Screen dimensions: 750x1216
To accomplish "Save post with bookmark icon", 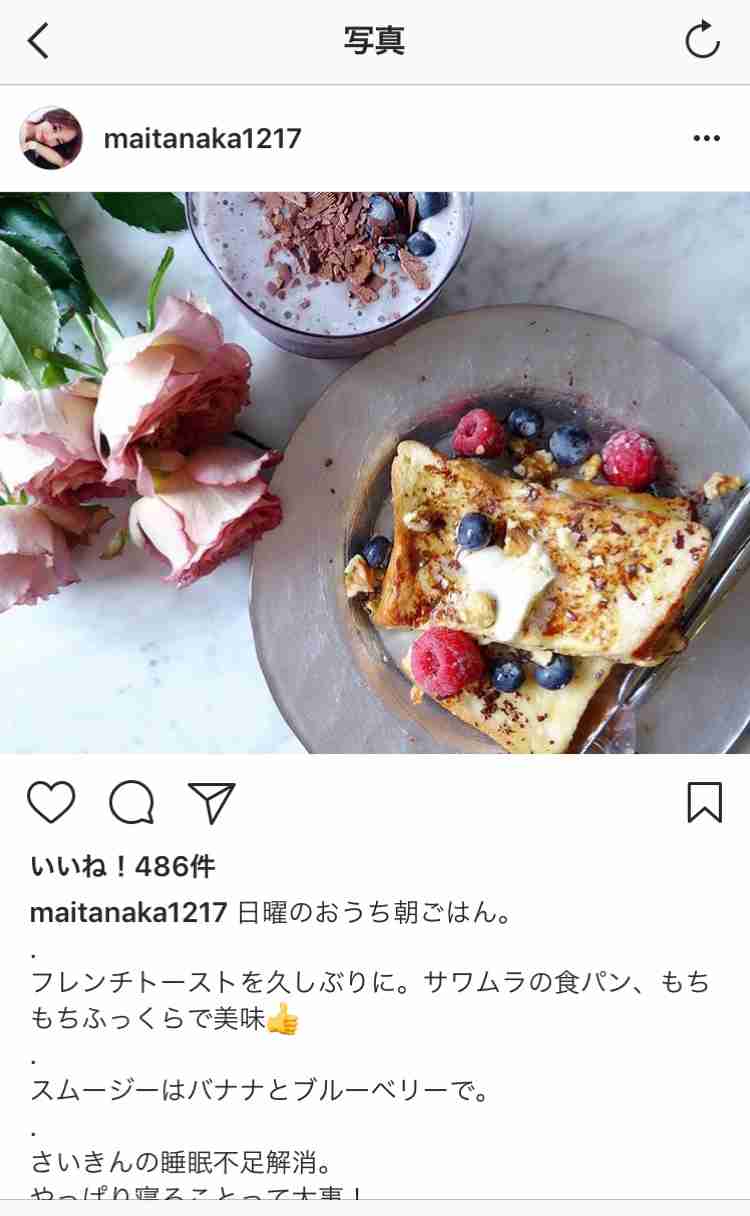I will 705,802.
